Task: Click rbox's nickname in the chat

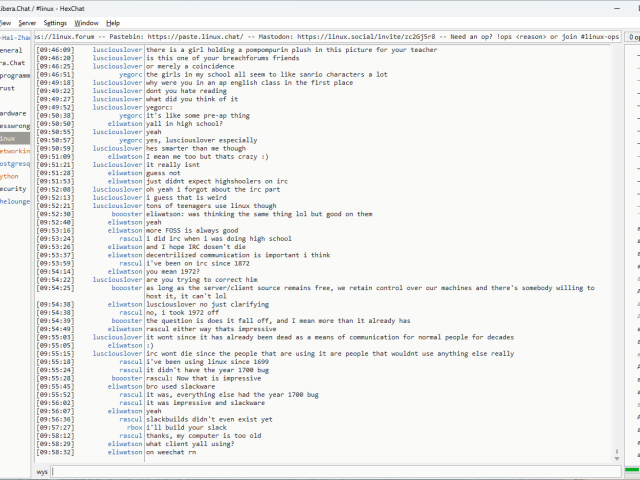Action: [134, 426]
